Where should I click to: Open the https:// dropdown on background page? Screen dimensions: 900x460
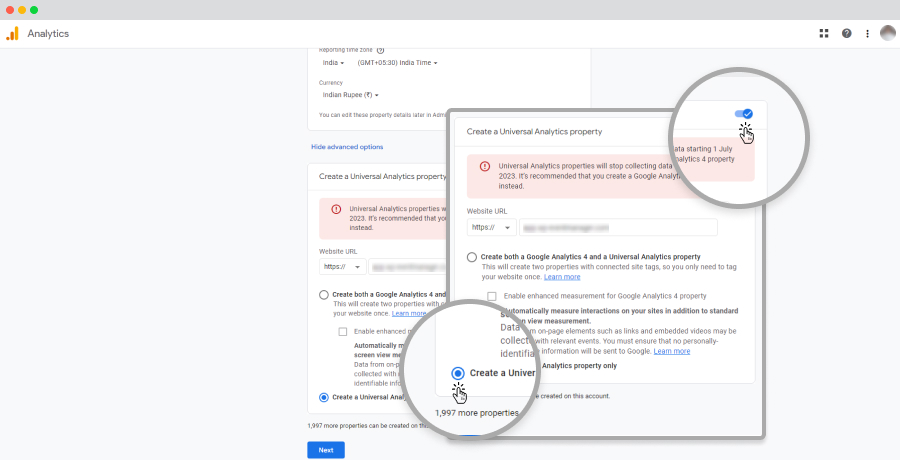point(342,267)
